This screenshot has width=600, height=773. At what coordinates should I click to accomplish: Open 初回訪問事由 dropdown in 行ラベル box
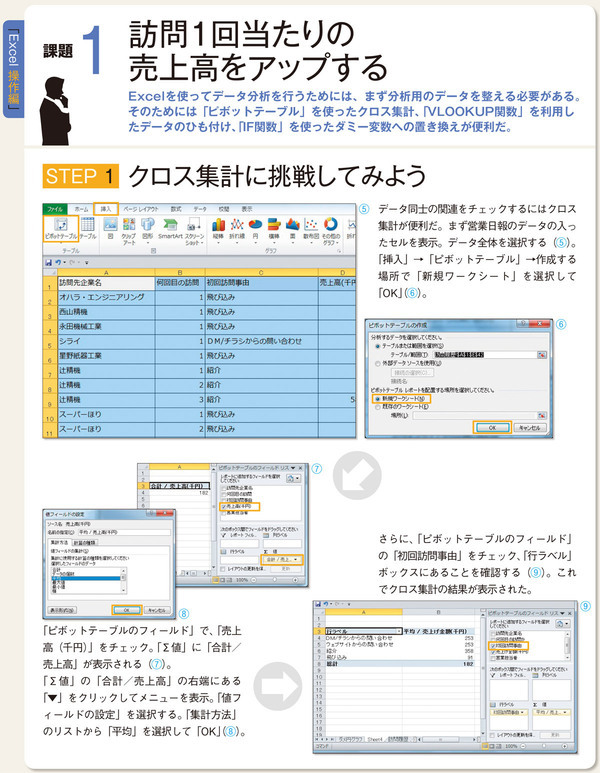pos(522,712)
